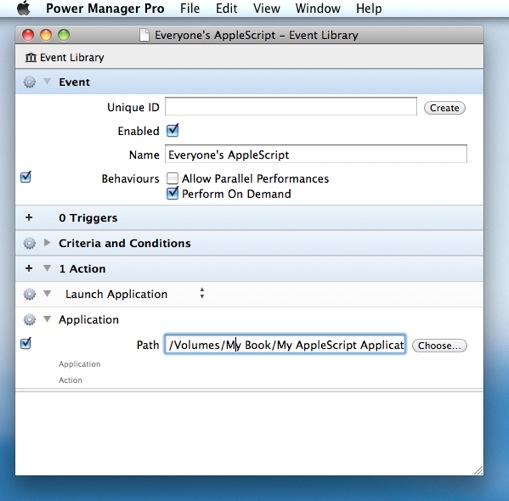509x501 pixels.
Task: Click the Event Library building icon
Action: 31,57
